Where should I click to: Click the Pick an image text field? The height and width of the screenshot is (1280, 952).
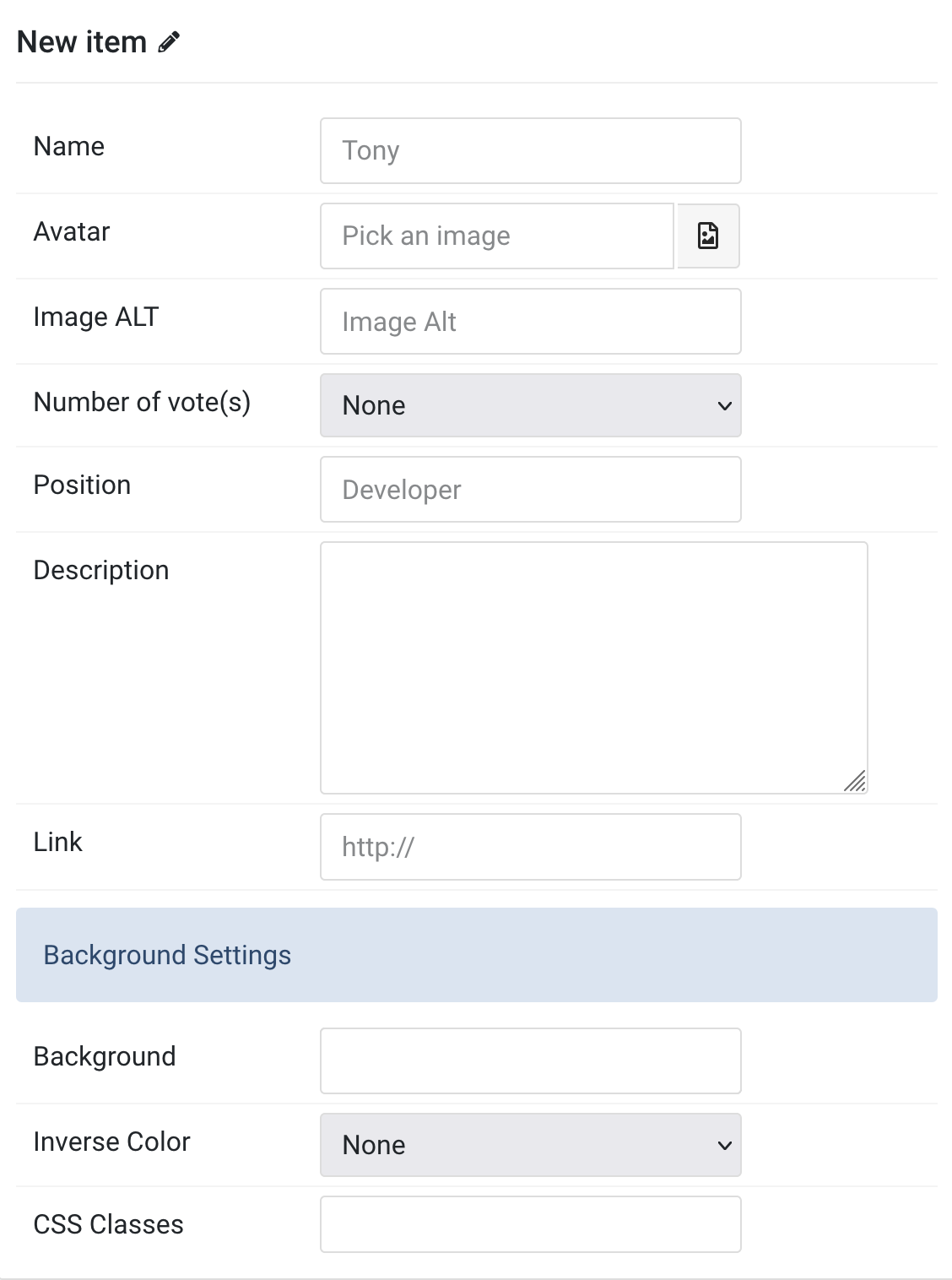(496, 236)
